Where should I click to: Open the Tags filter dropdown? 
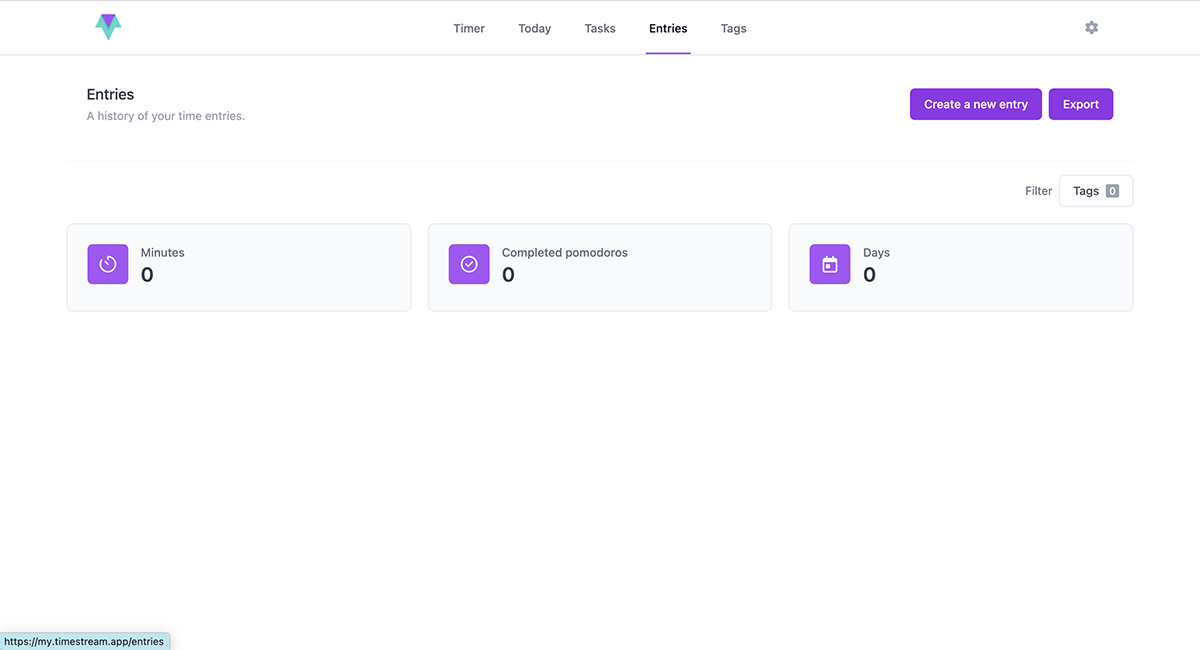[1095, 190]
